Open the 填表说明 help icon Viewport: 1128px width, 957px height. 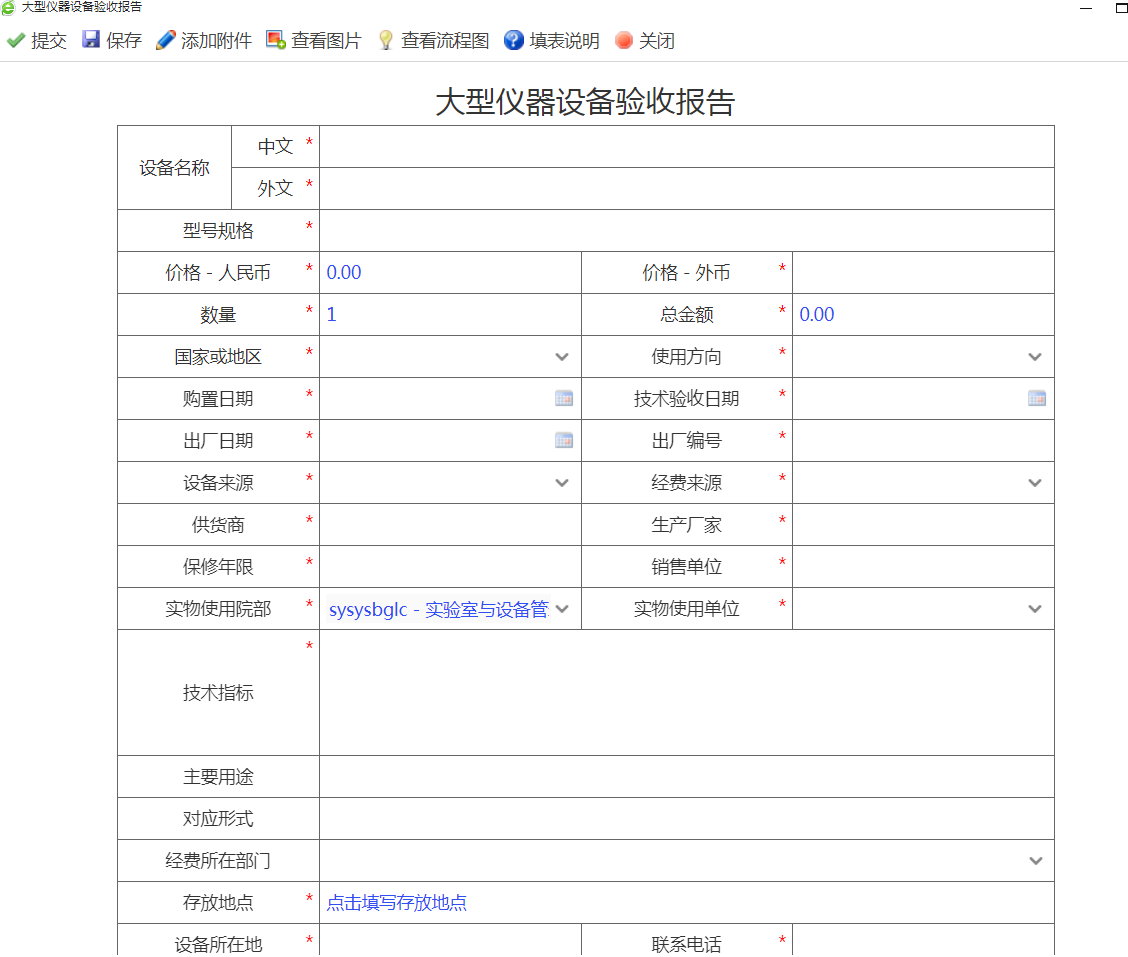pos(513,41)
